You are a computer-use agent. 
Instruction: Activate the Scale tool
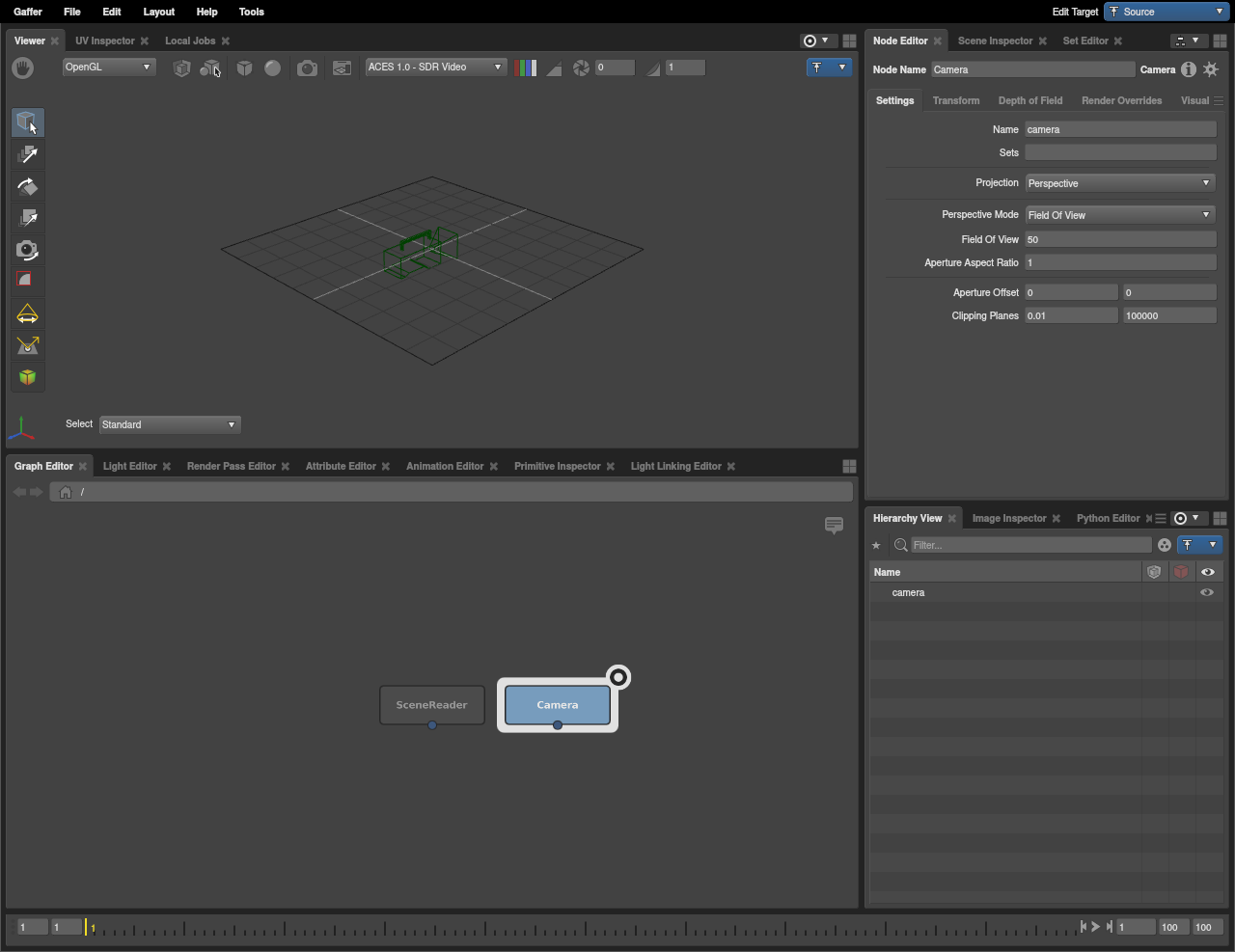tap(27, 218)
